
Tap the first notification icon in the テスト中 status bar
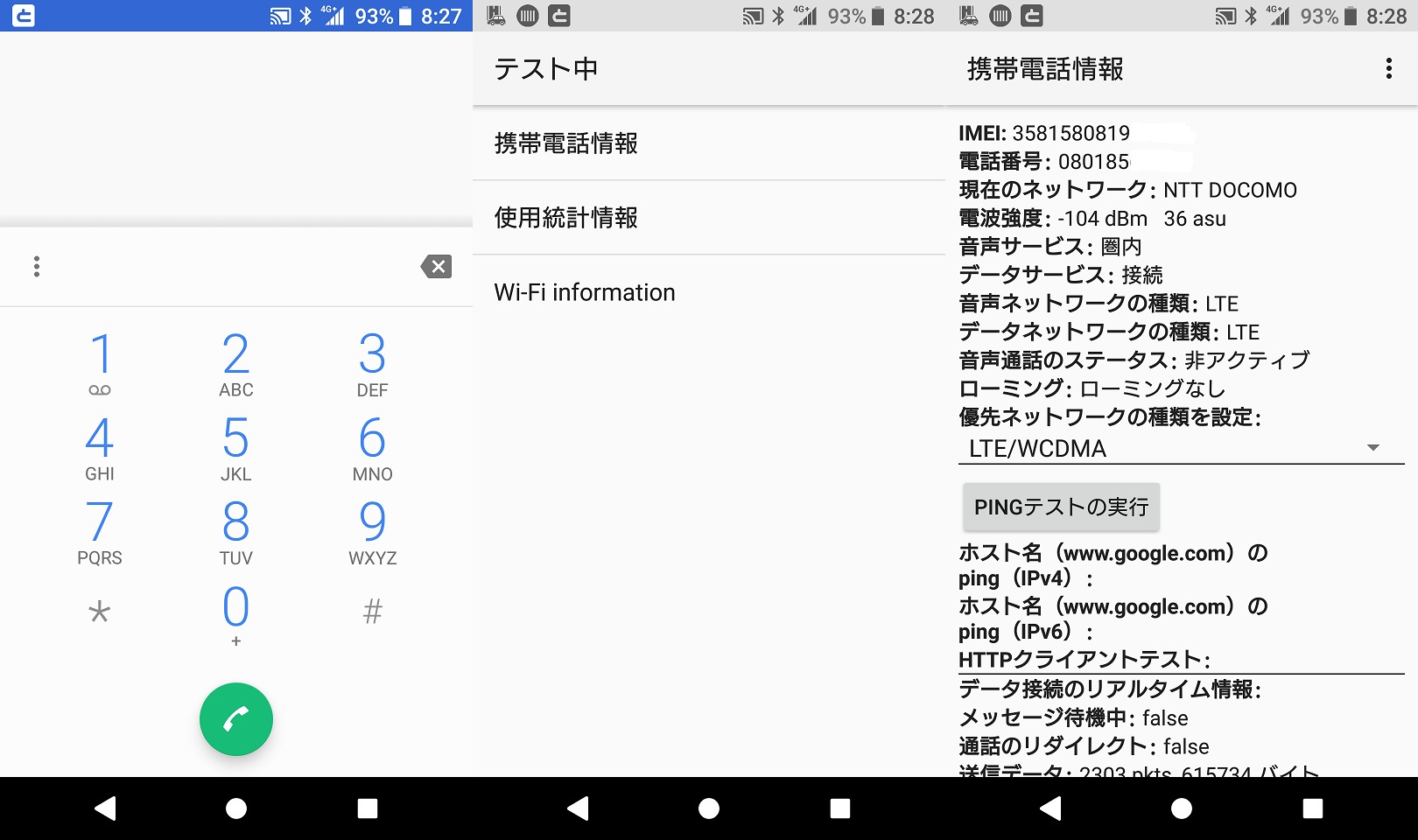(x=496, y=16)
